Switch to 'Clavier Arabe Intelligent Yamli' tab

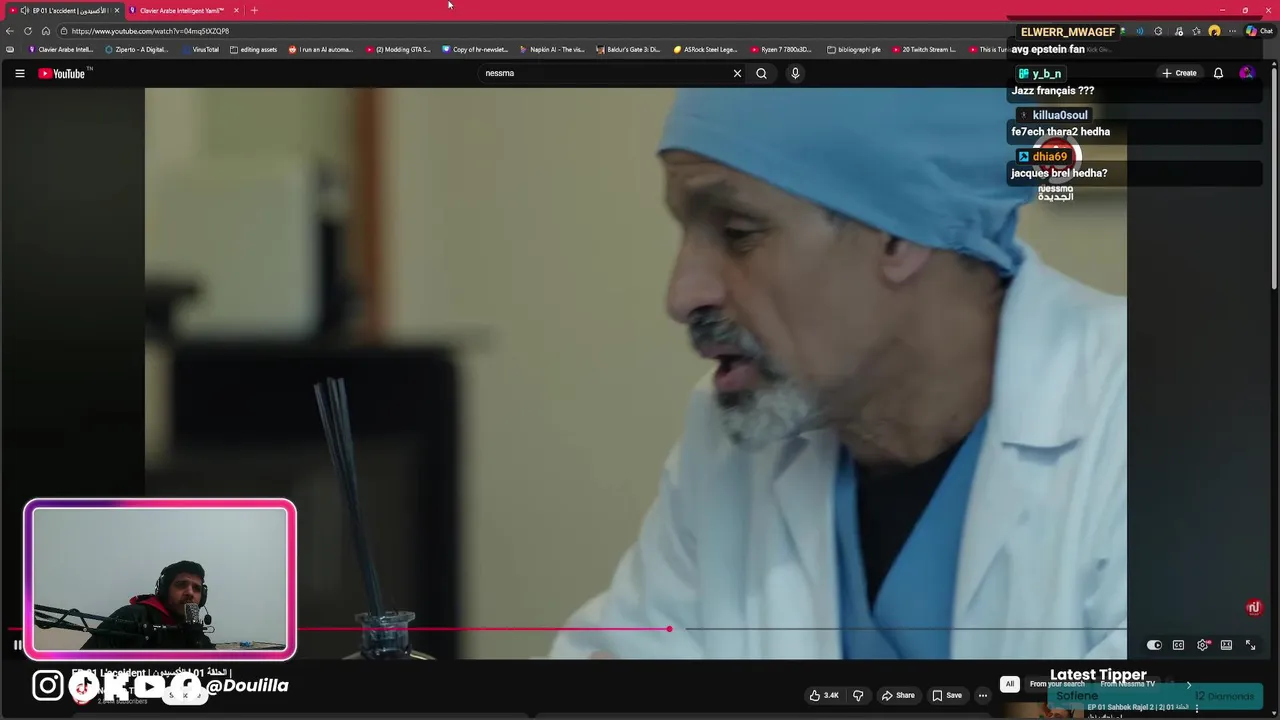[181, 10]
